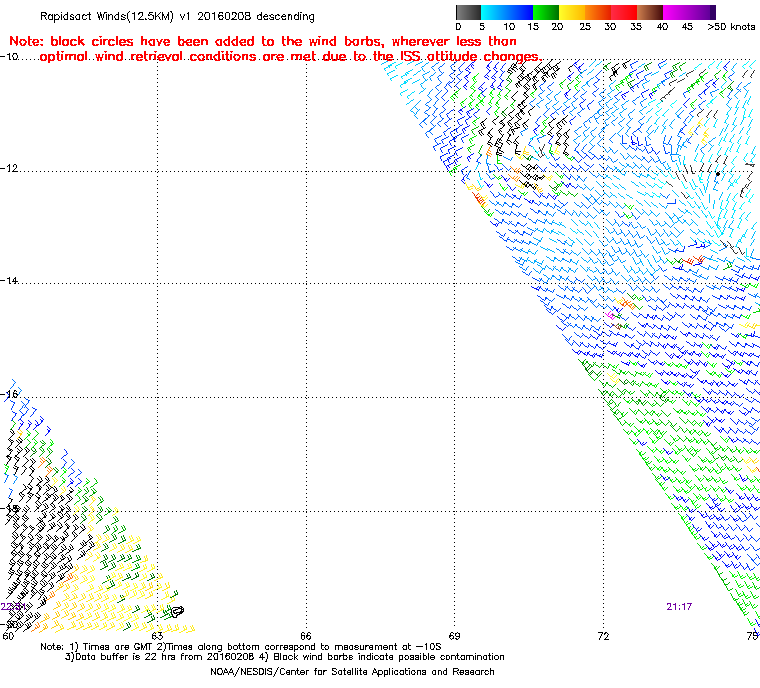Click the '60' longitude axis label
This screenshot has width=760, height=688.
click(x=8, y=636)
